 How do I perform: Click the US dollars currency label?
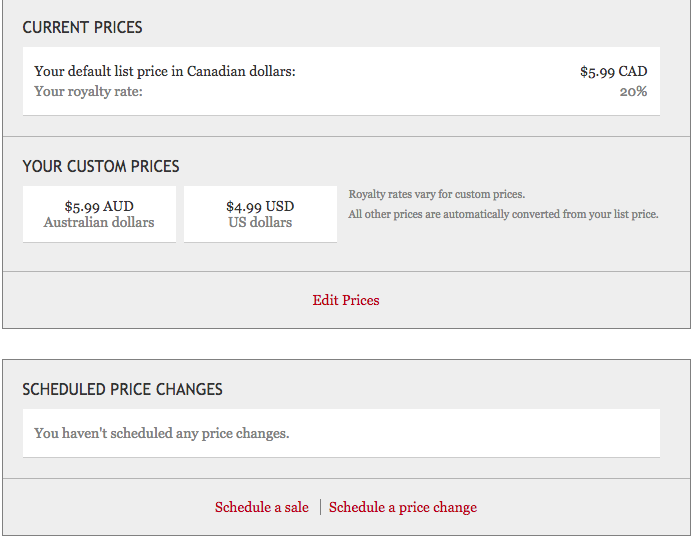point(260,222)
